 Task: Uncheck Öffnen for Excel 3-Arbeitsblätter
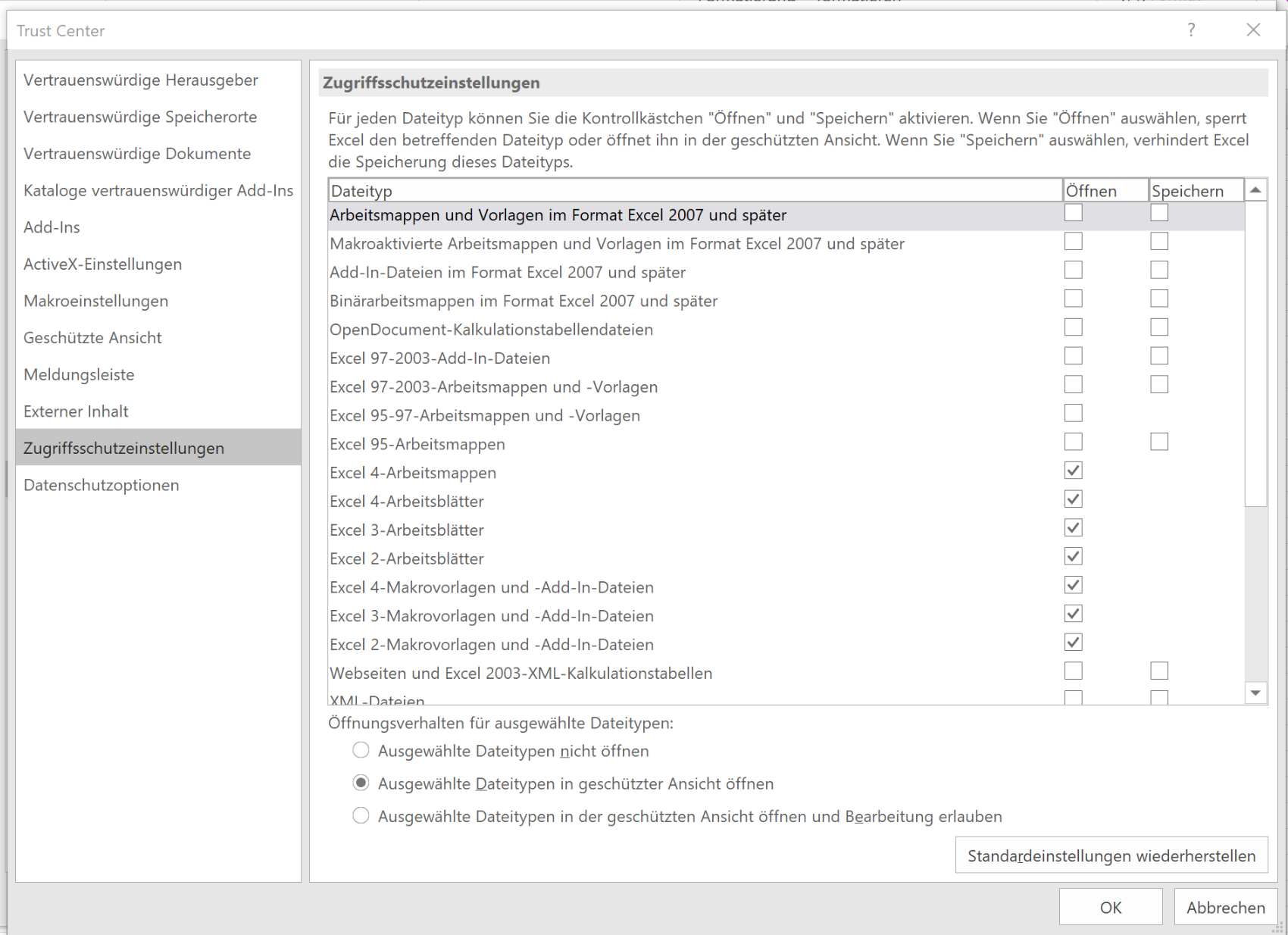[x=1074, y=528]
